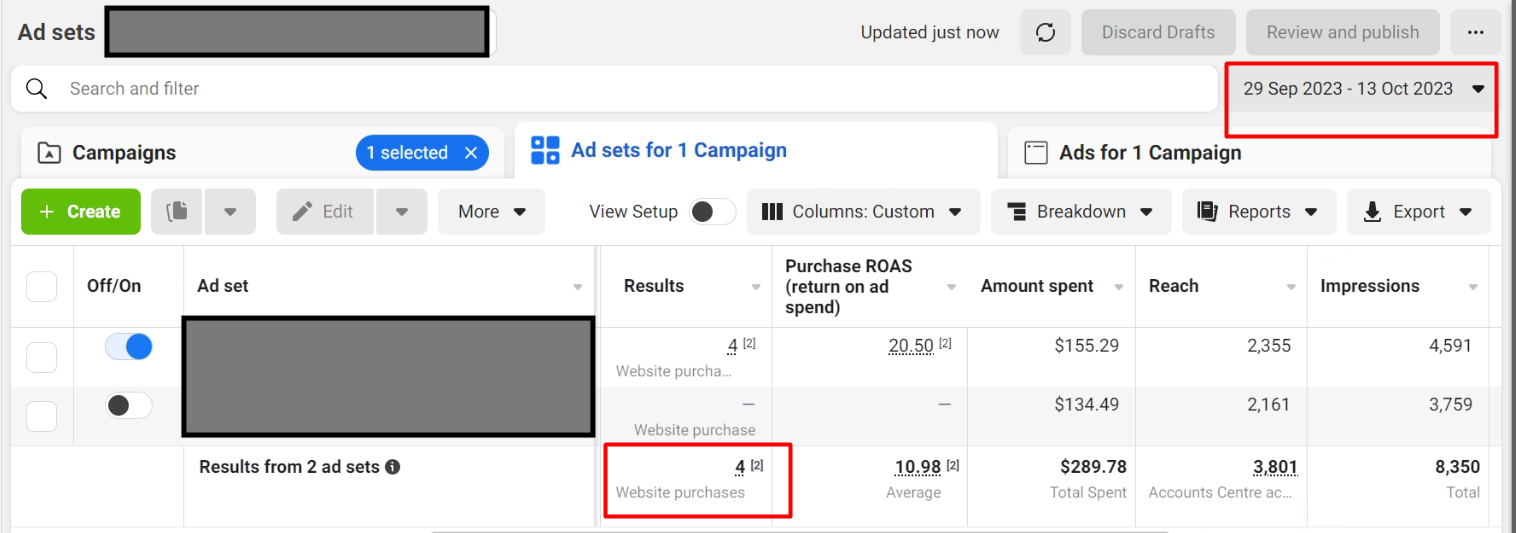Toggle the View Setup switch

(x=713, y=212)
